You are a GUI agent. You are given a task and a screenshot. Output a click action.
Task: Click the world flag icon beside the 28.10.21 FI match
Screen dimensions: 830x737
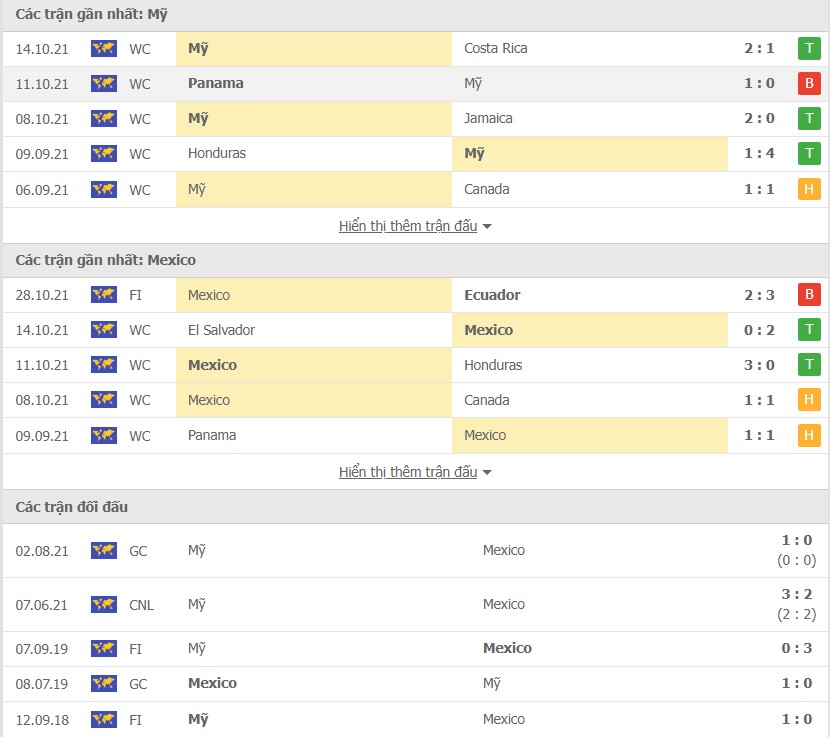coord(104,295)
